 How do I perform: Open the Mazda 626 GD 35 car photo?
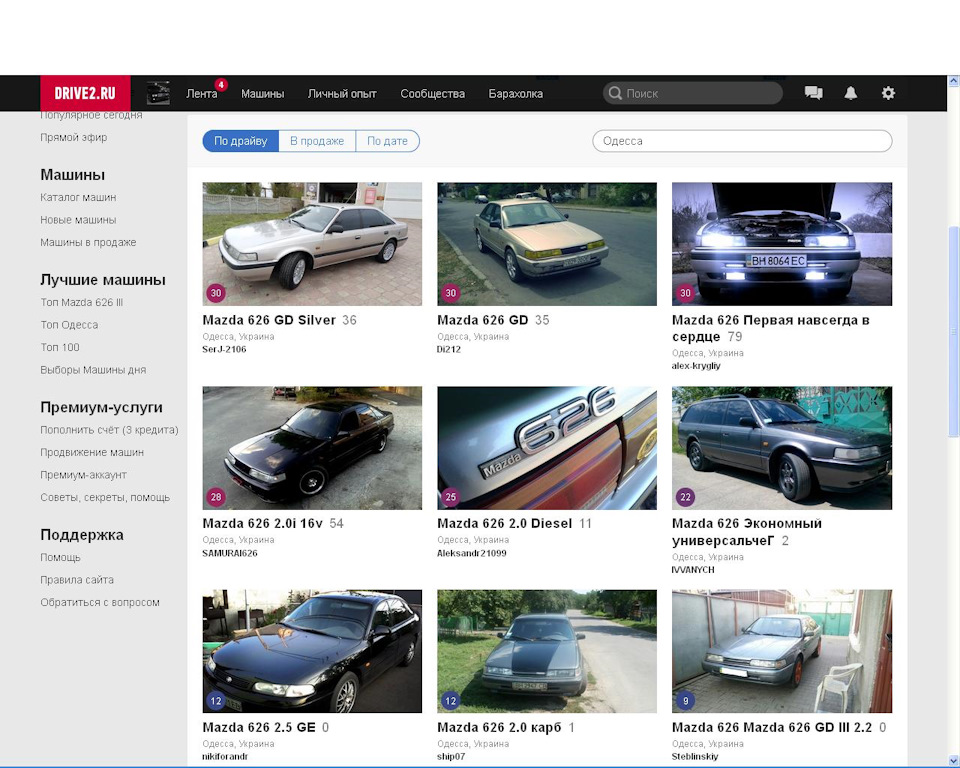[x=547, y=244]
